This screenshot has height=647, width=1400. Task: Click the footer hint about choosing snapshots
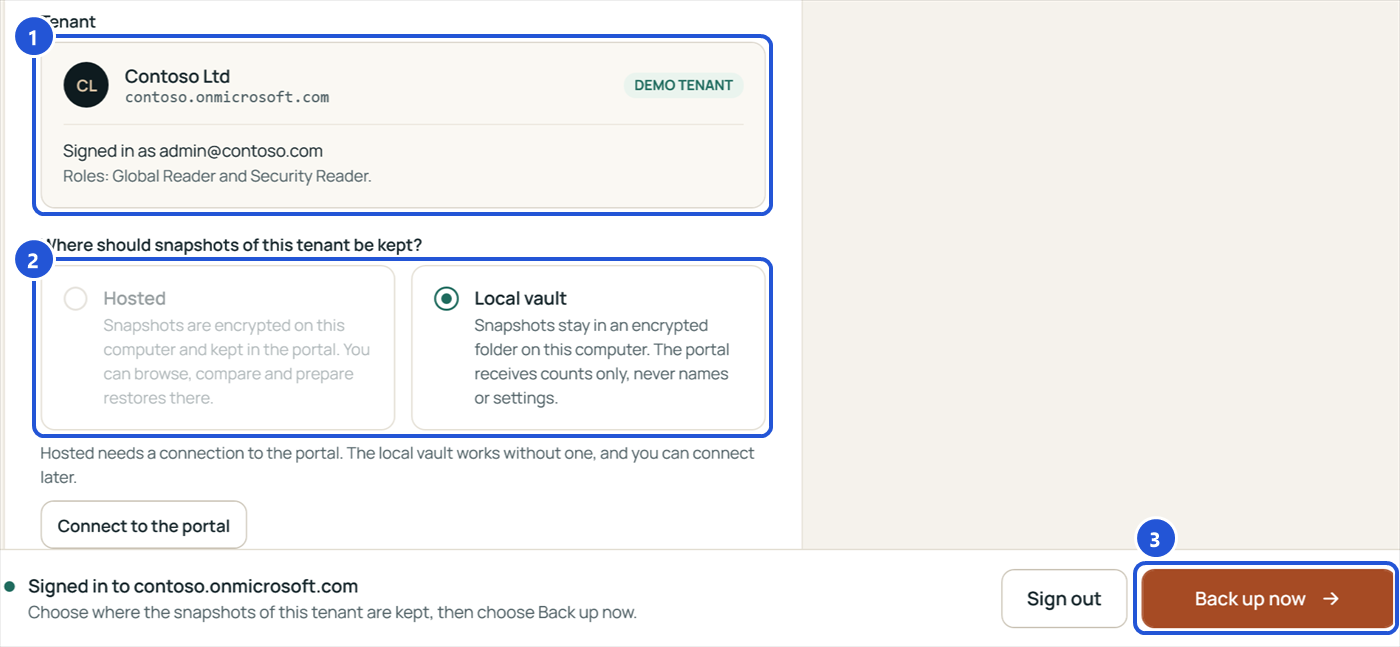[x=332, y=612]
